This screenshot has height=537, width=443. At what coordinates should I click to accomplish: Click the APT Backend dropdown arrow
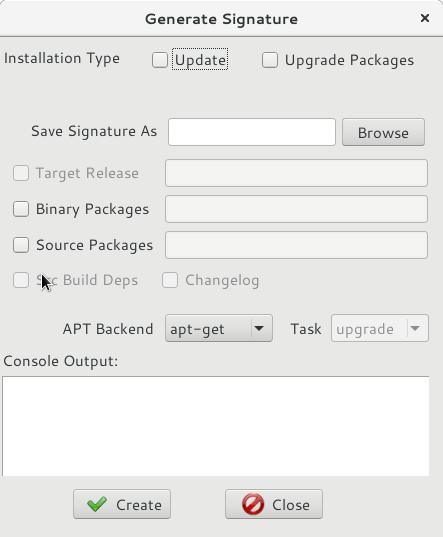[x=259, y=328]
